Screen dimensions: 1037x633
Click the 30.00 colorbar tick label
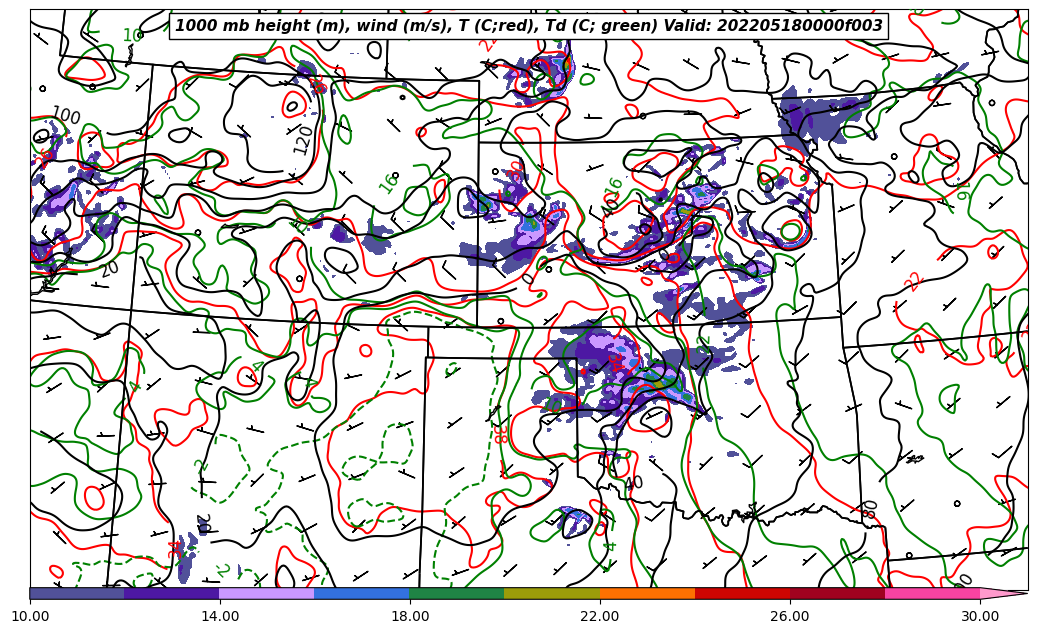click(x=980, y=616)
